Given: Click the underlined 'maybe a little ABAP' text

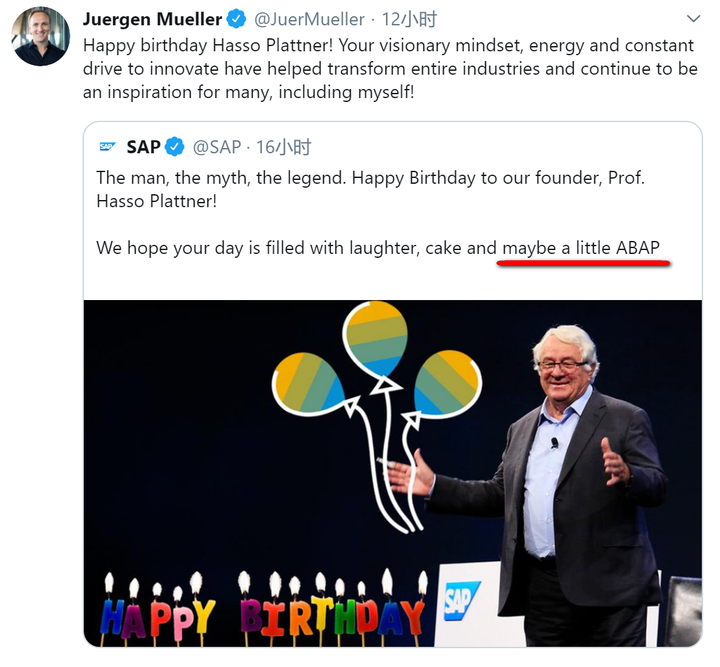Looking at the screenshot, I should point(581,248).
